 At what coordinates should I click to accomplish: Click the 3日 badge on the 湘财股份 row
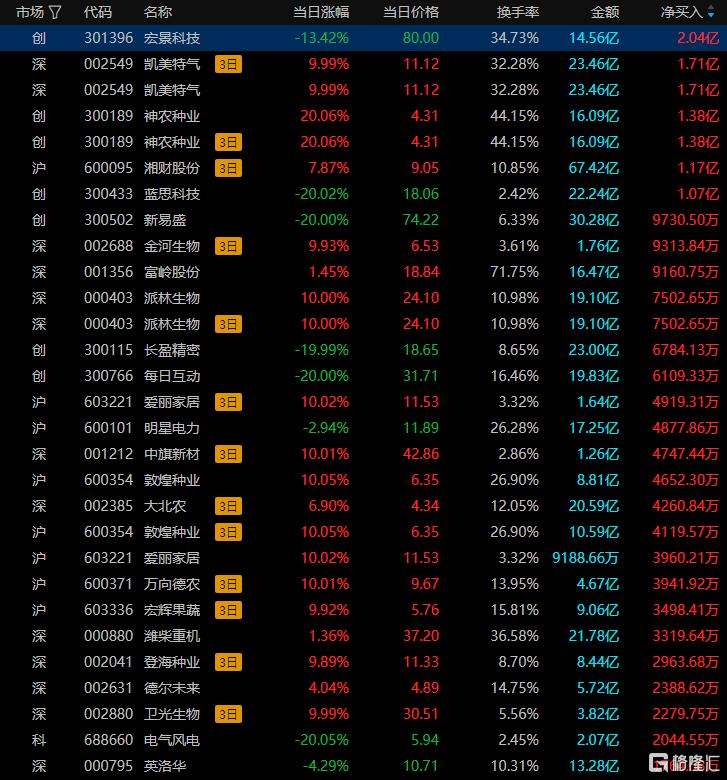coord(228,168)
